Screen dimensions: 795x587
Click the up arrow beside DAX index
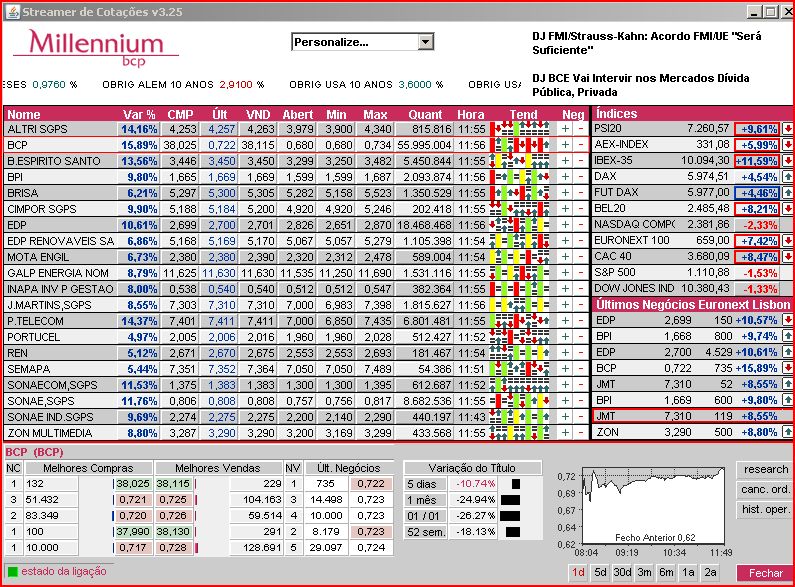[x=787, y=177]
